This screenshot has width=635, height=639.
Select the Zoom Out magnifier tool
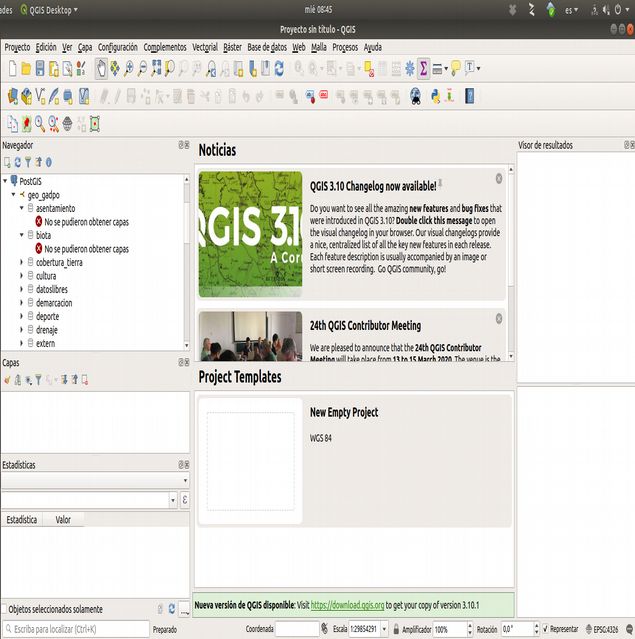[142, 68]
